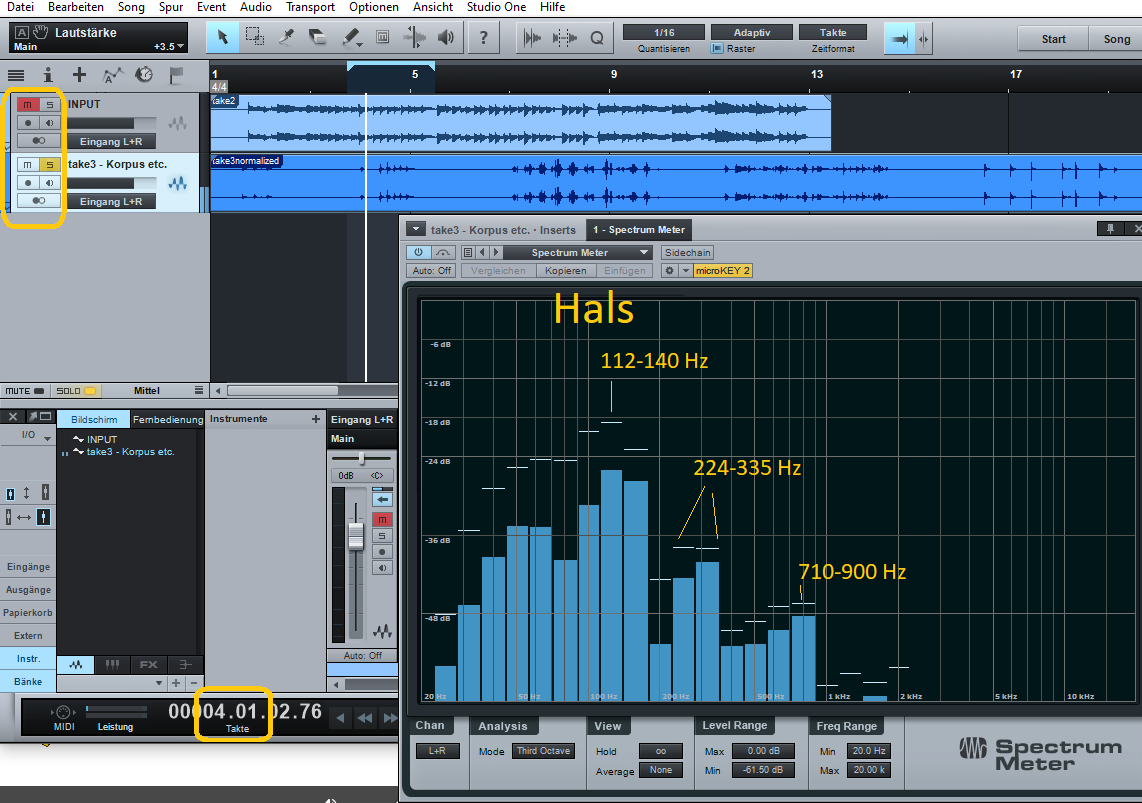1142x803 pixels.
Task: Solo the INPUT track
Action: [x=50, y=105]
